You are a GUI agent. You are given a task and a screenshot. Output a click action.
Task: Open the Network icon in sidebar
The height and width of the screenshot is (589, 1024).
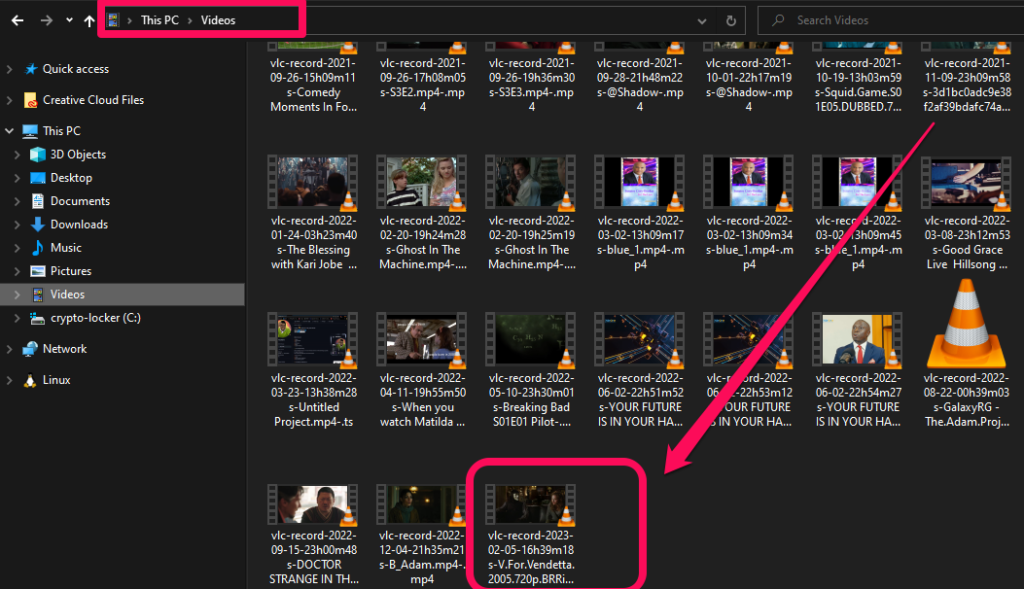click(30, 349)
